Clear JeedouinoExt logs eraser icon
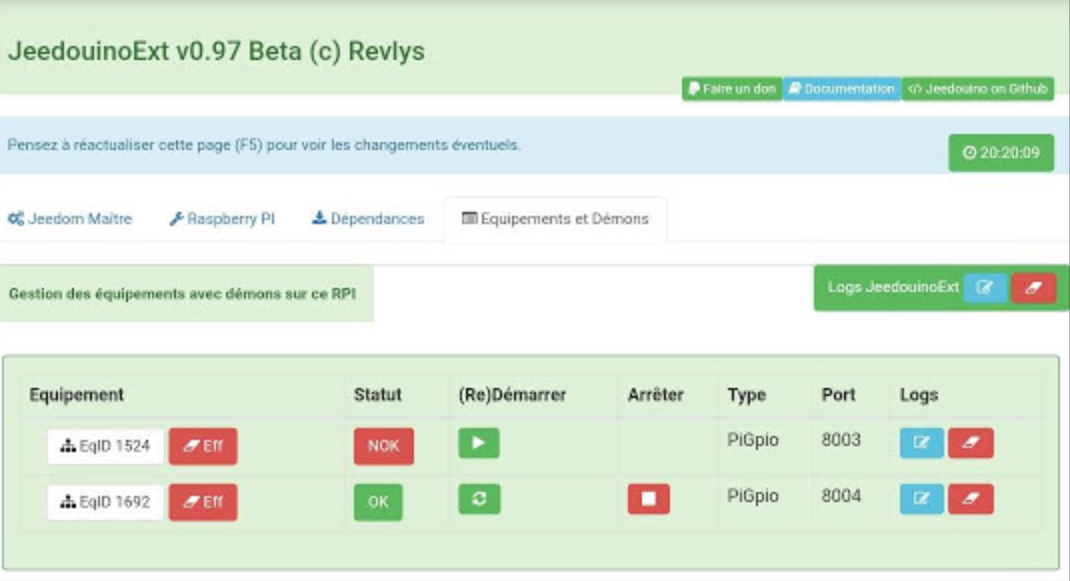This screenshot has height=581, width=1070. pos(1033,288)
